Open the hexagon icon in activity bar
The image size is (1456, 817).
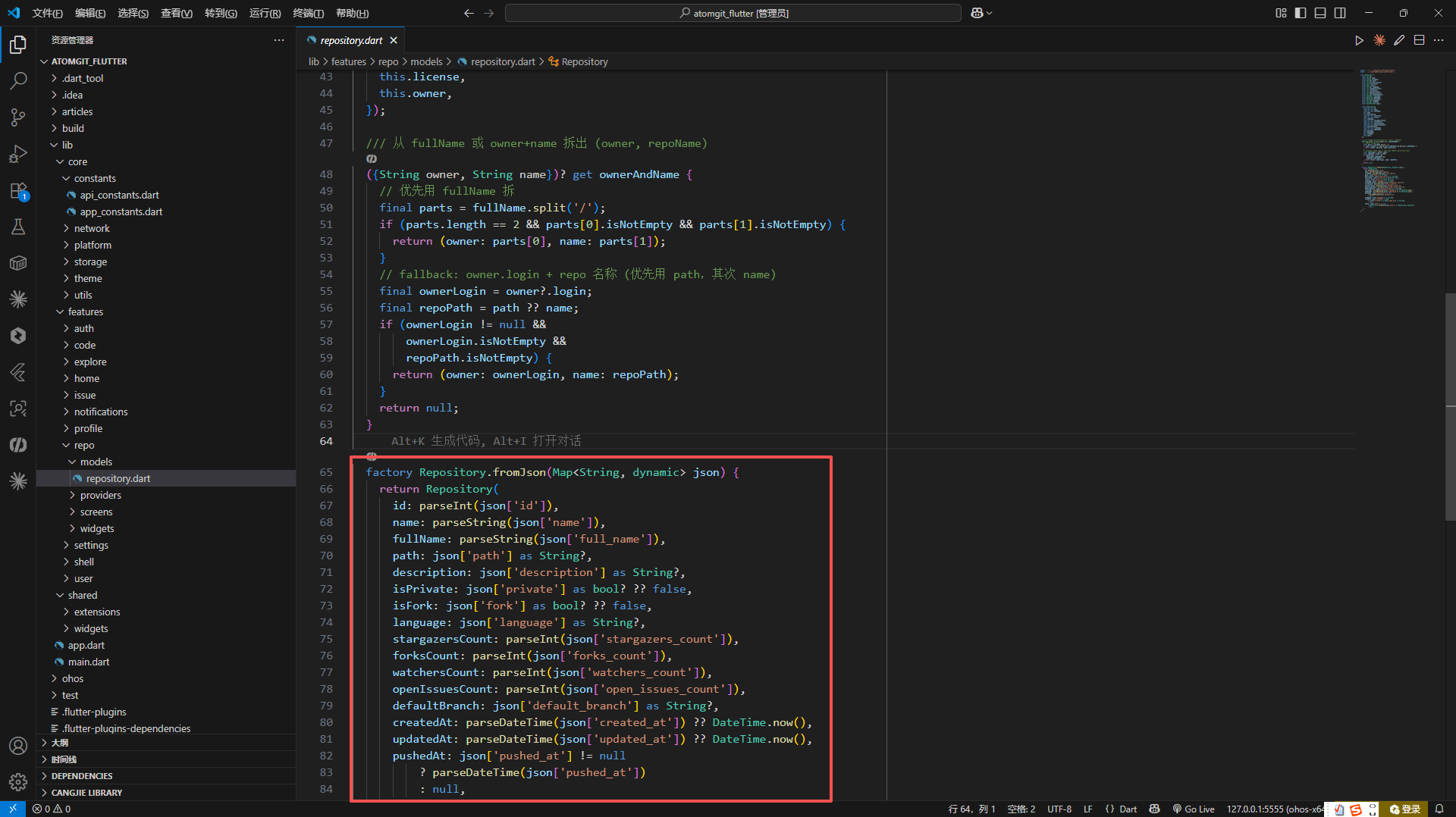click(x=18, y=336)
